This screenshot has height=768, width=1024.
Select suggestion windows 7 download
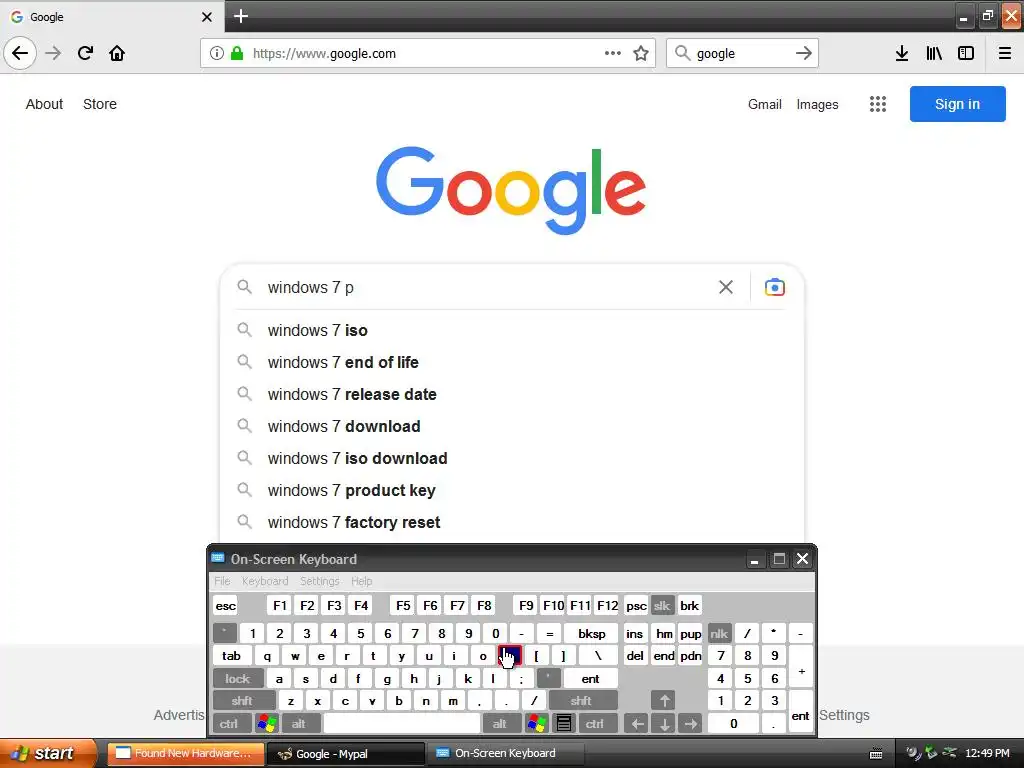pos(512,426)
